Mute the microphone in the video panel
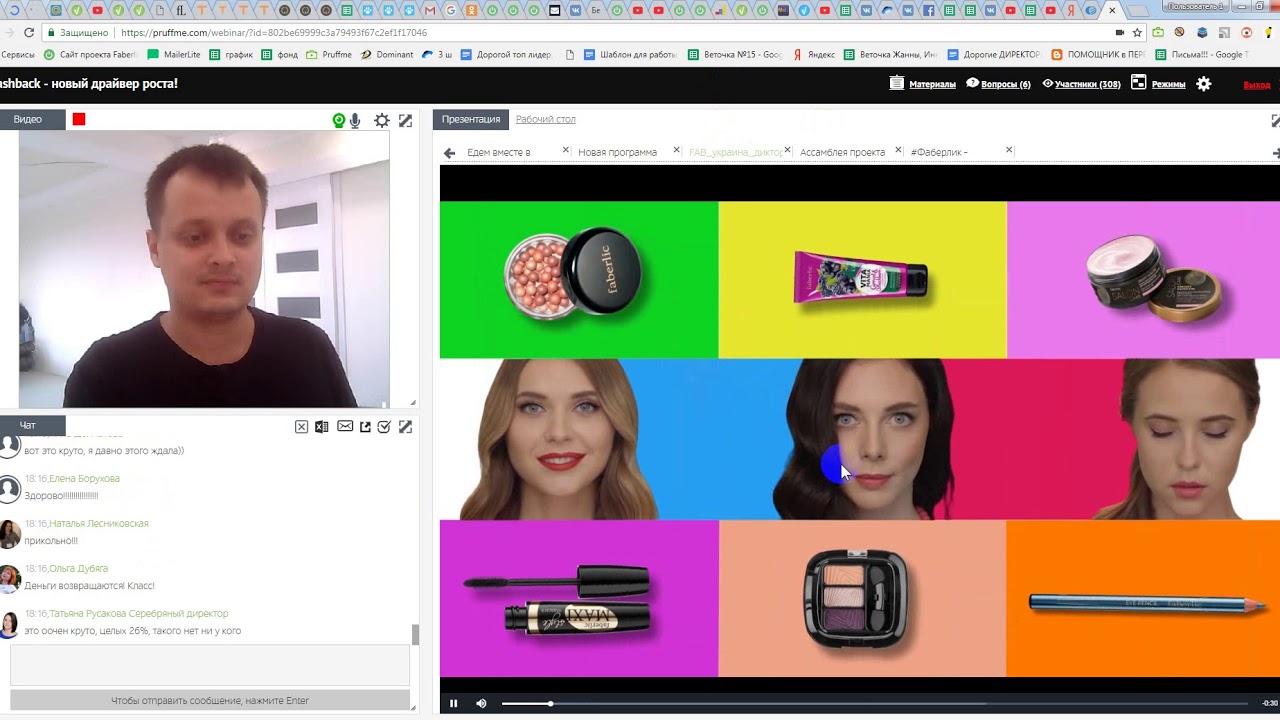 point(355,120)
